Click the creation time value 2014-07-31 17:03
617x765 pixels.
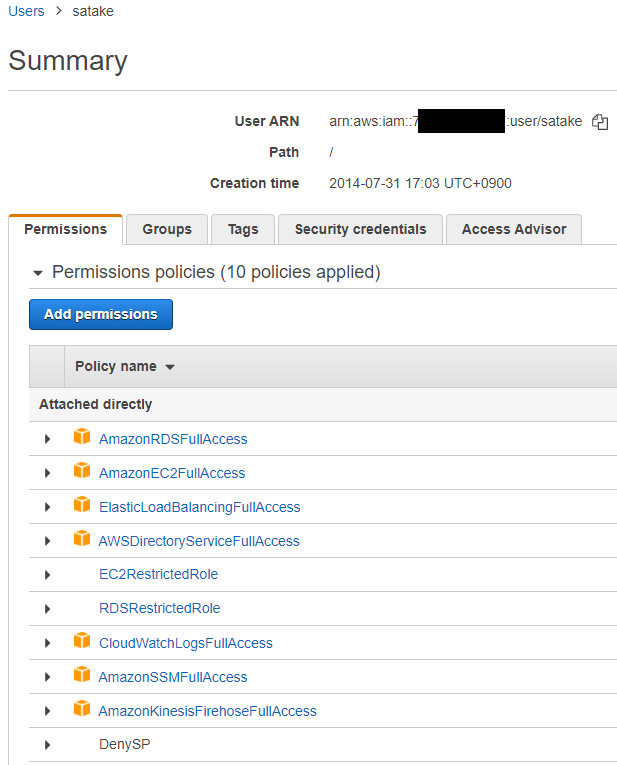pos(420,183)
